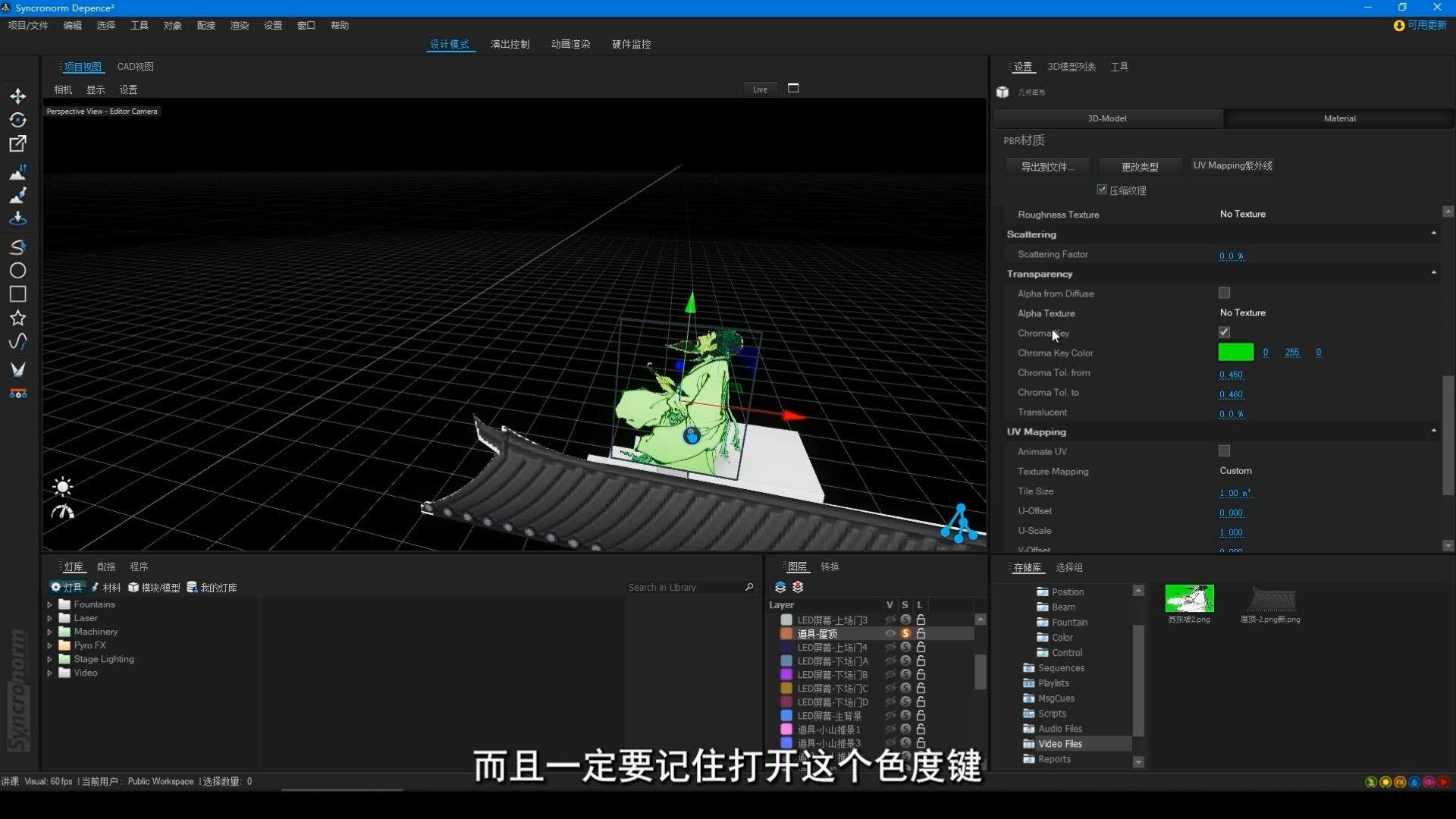This screenshot has height=819, width=1456.
Task: Enable Alpha from Diffuse checkbox
Action: click(x=1224, y=293)
